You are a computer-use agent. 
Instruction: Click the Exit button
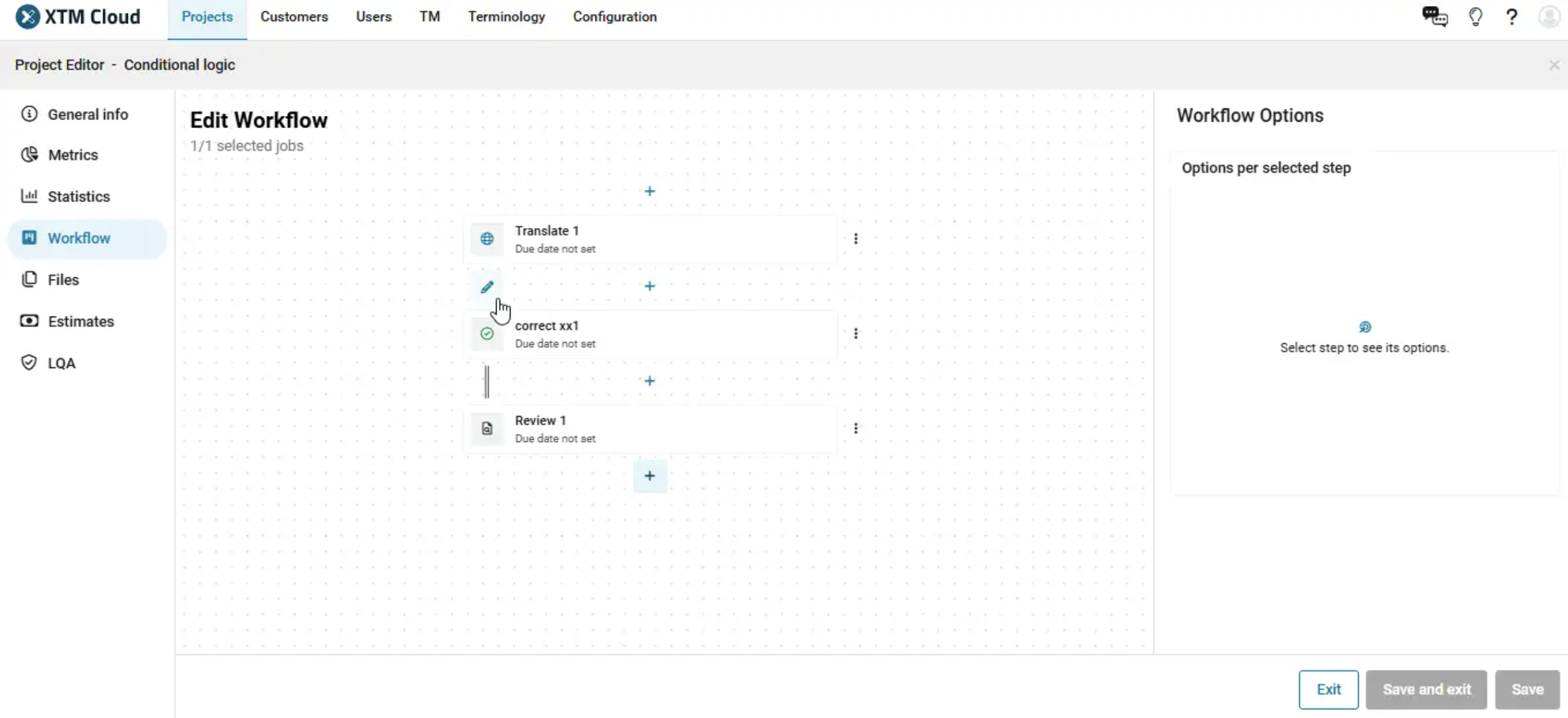[1328, 689]
